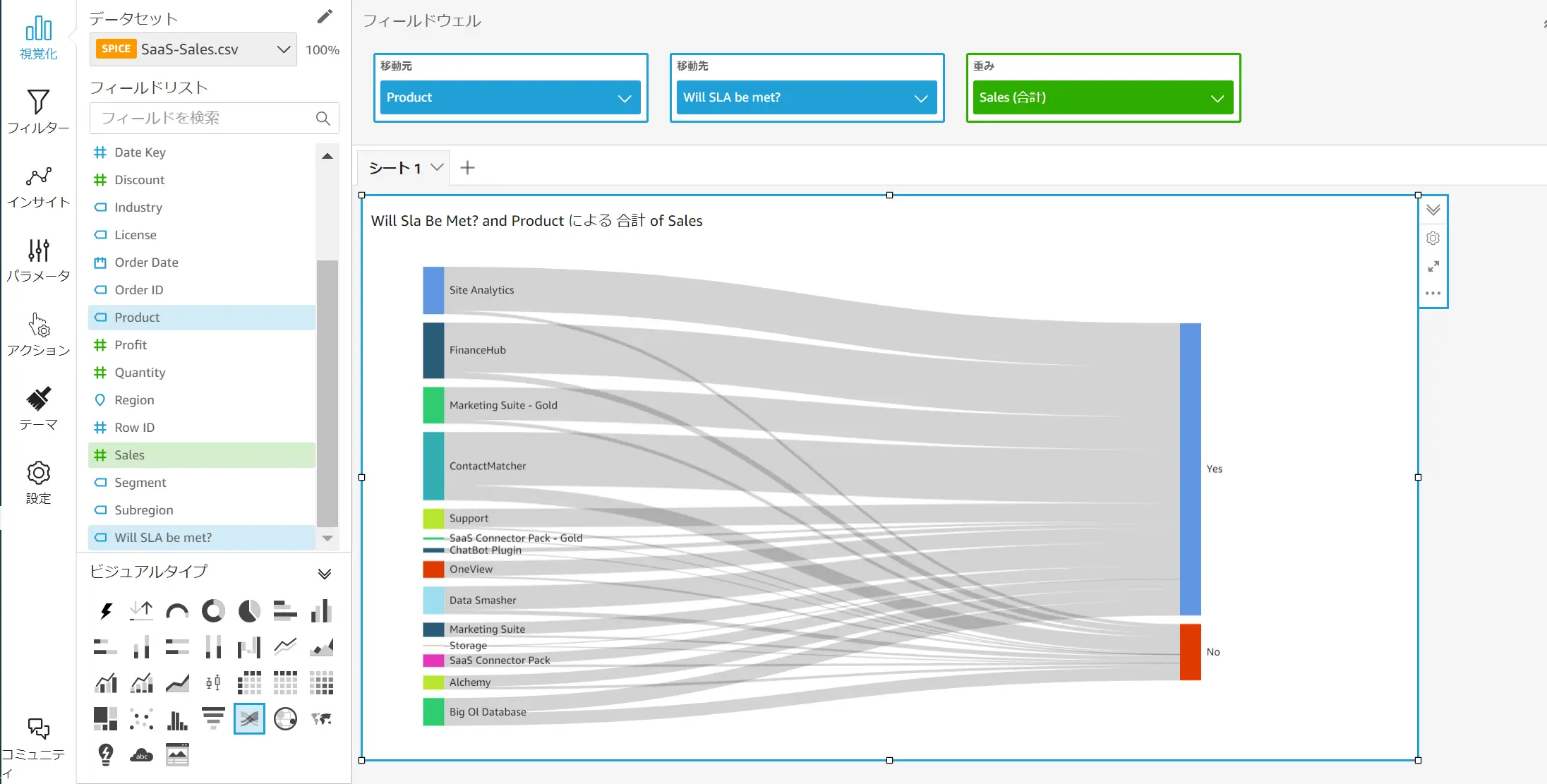Screen dimensions: 1547x784
Task: Collapse the ビジュアルタイプ panel
Action: click(325, 573)
